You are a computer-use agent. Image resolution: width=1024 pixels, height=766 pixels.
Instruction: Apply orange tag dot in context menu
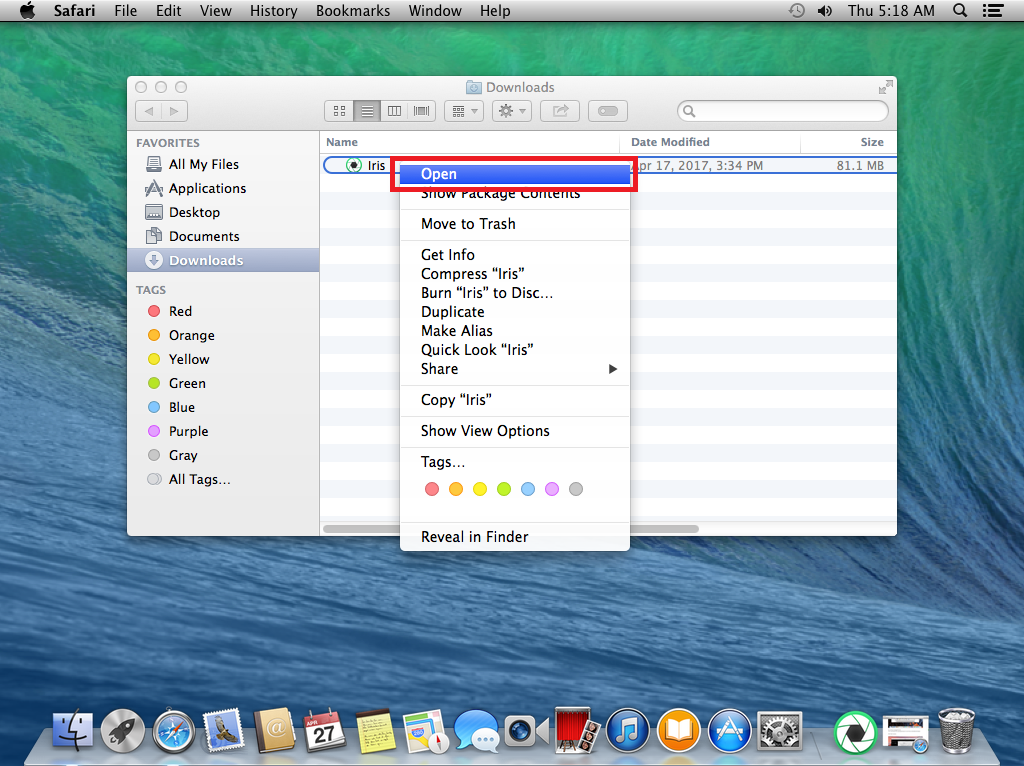tap(456, 489)
